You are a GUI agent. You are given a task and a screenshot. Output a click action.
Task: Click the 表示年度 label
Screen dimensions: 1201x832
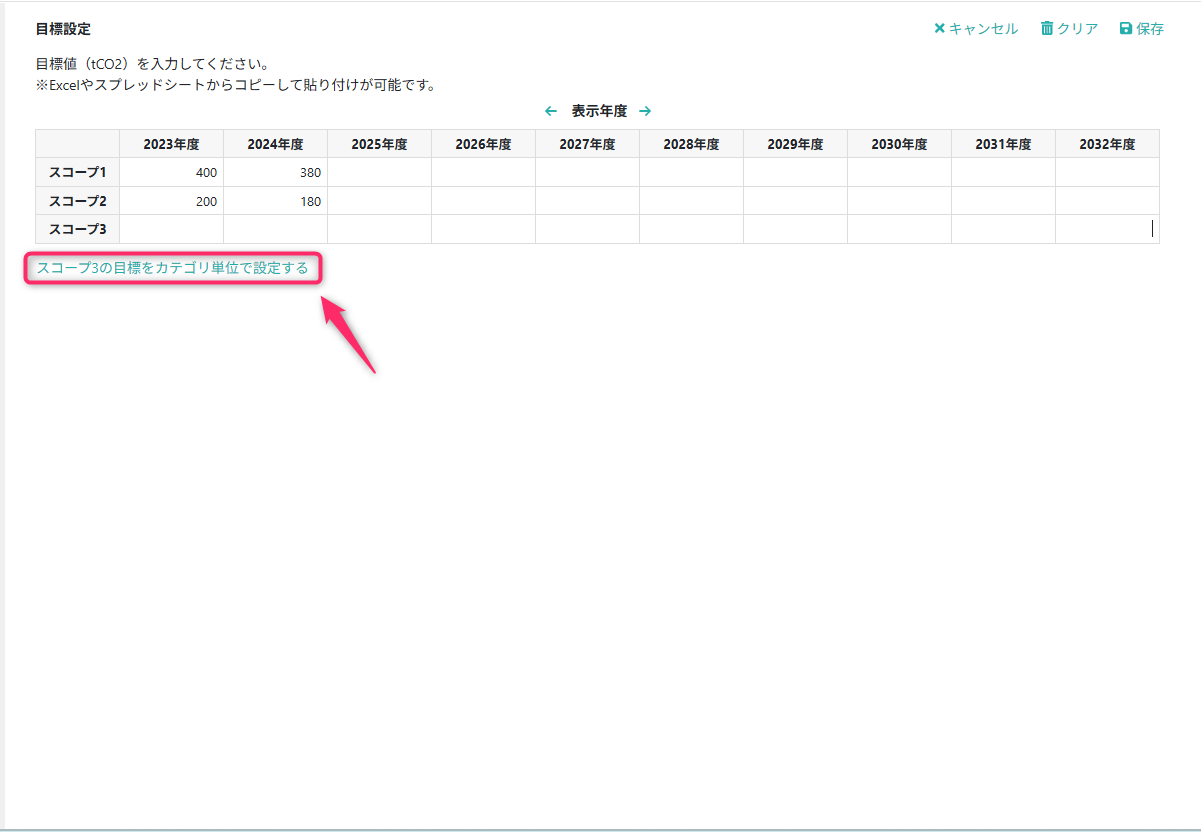pos(599,111)
